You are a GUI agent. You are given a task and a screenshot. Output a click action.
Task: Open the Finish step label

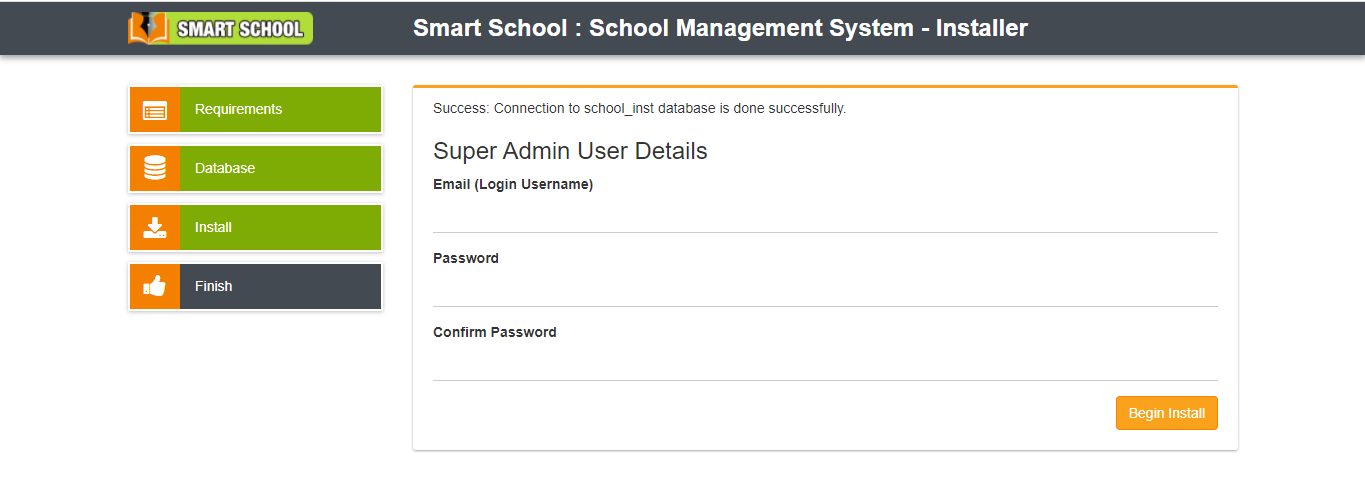click(213, 287)
